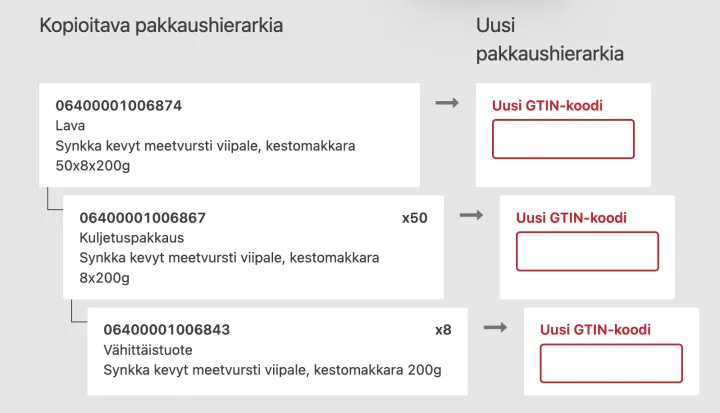Select the Lava package type label

click(x=70, y=125)
